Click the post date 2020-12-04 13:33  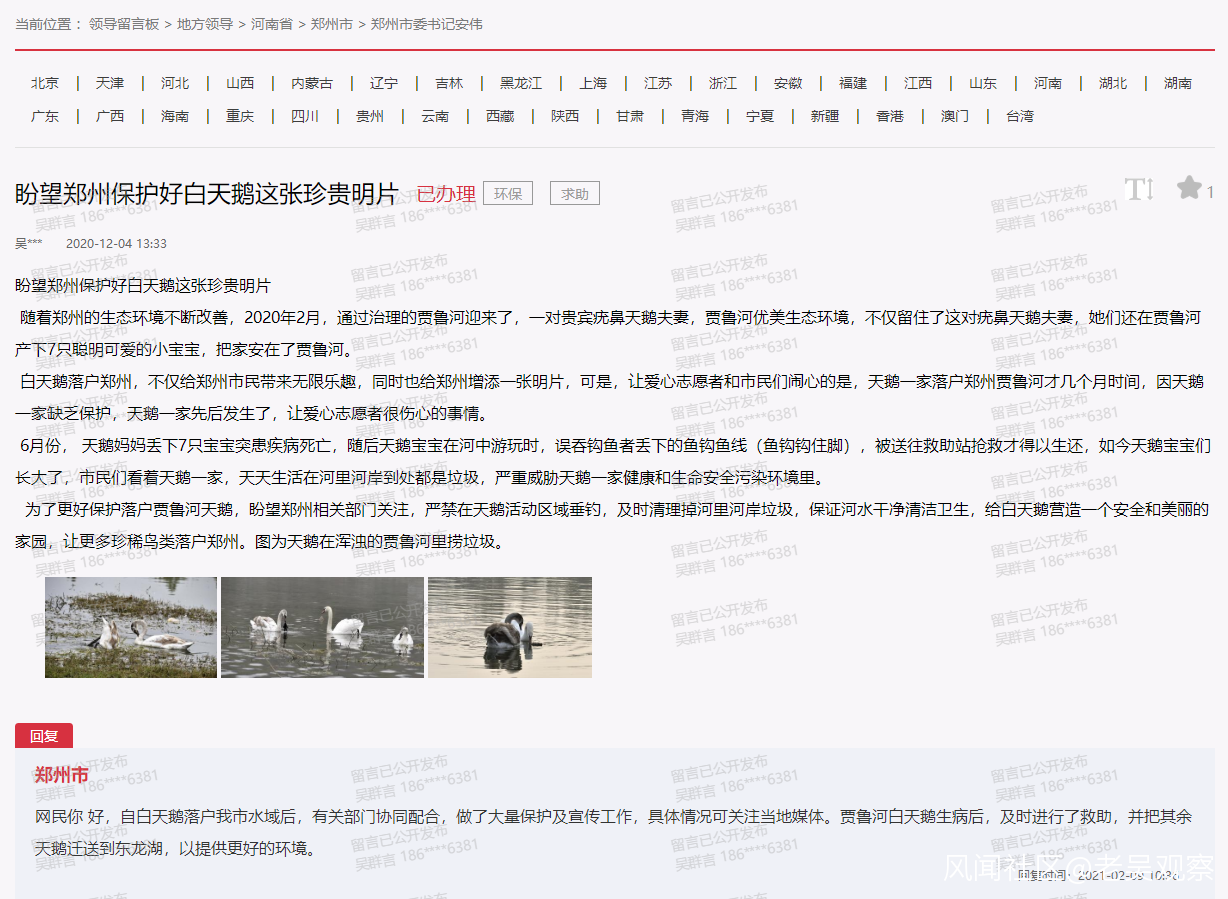point(116,243)
